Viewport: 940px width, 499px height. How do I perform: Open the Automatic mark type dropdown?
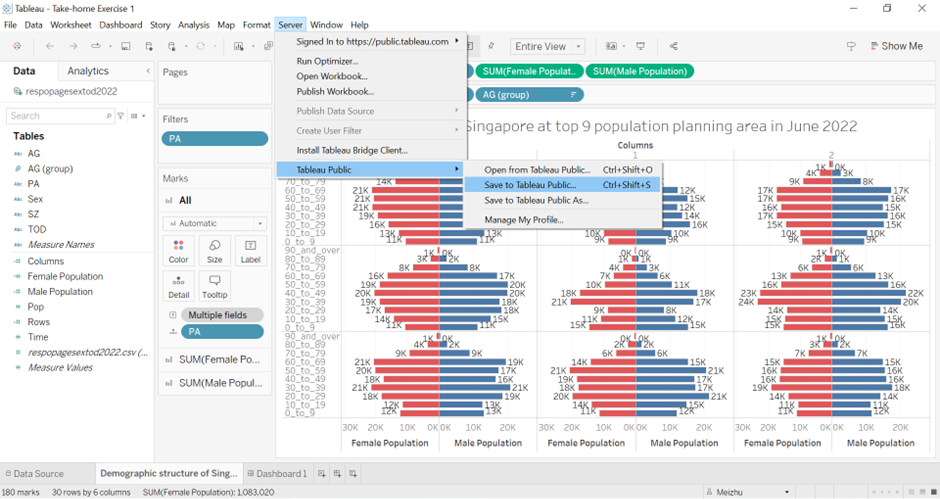point(214,223)
